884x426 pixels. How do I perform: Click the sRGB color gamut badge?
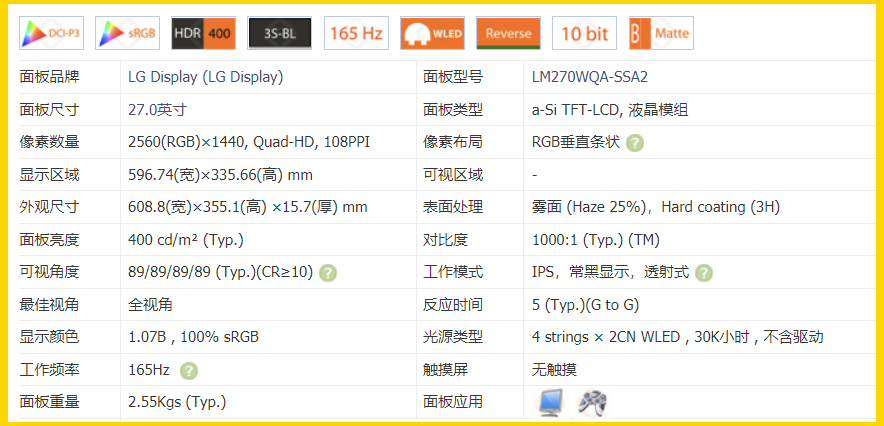click(128, 33)
